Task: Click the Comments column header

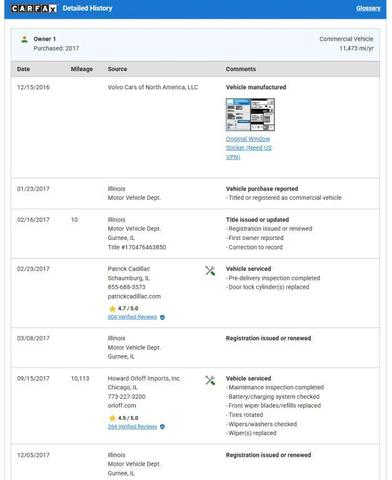Action: 241,69
